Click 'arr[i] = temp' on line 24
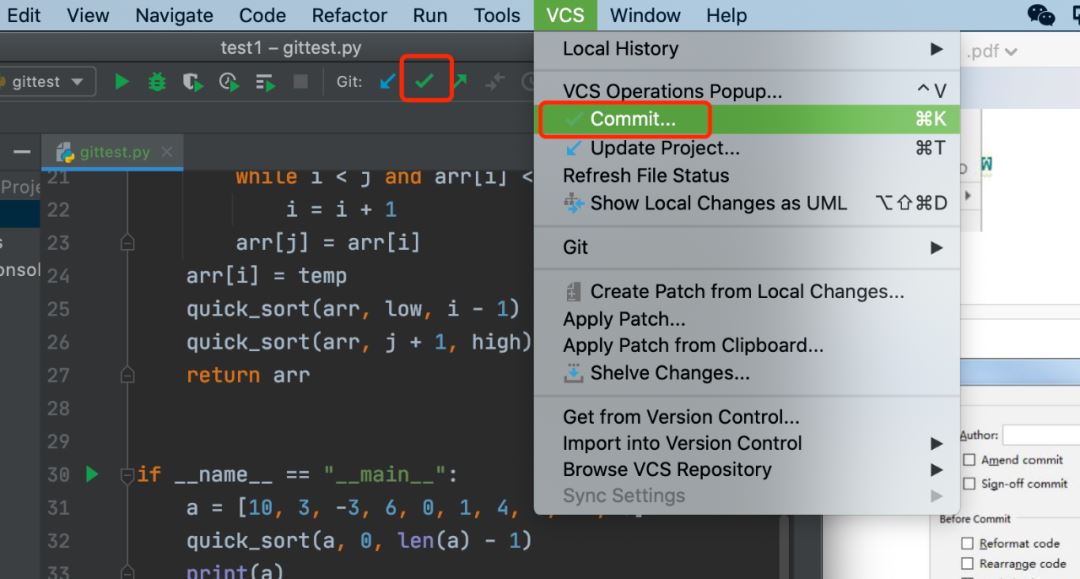The width and height of the screenshot is (1080, 579). pos(267,276)
